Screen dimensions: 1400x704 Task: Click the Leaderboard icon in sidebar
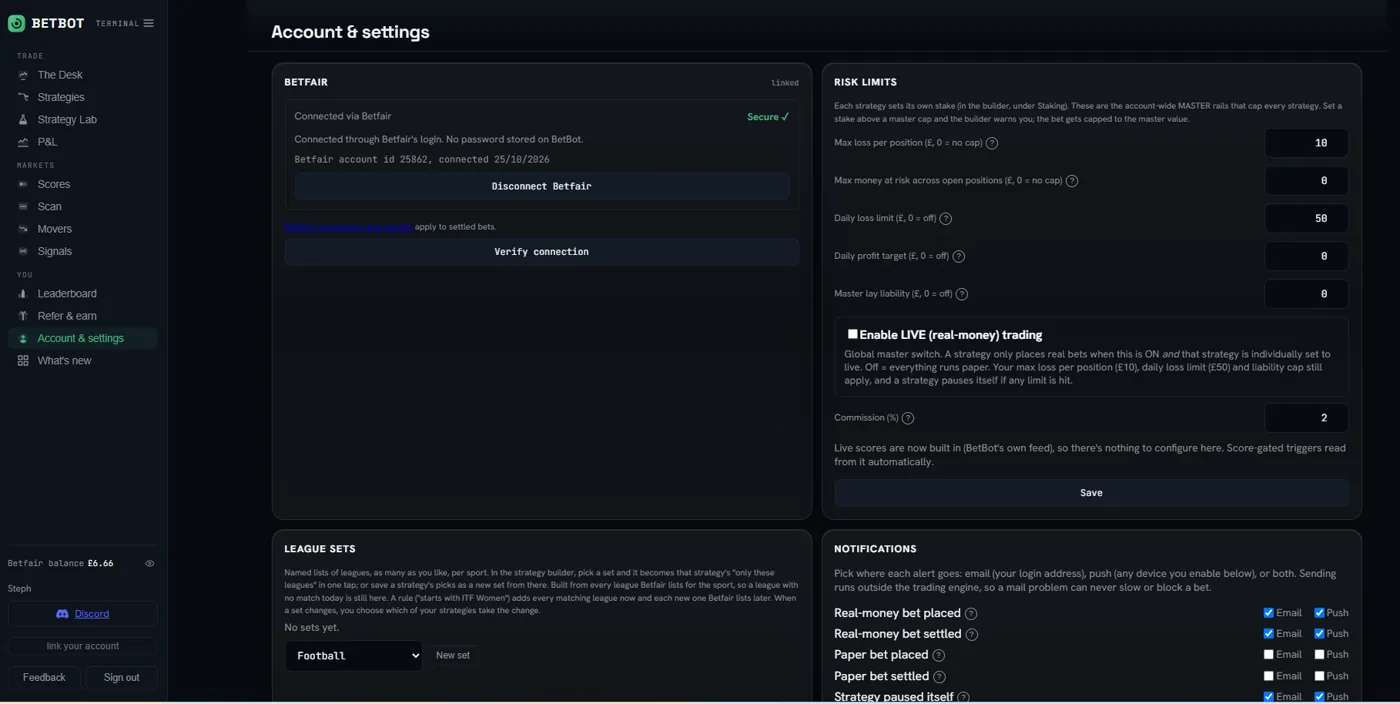click(23, 294)
